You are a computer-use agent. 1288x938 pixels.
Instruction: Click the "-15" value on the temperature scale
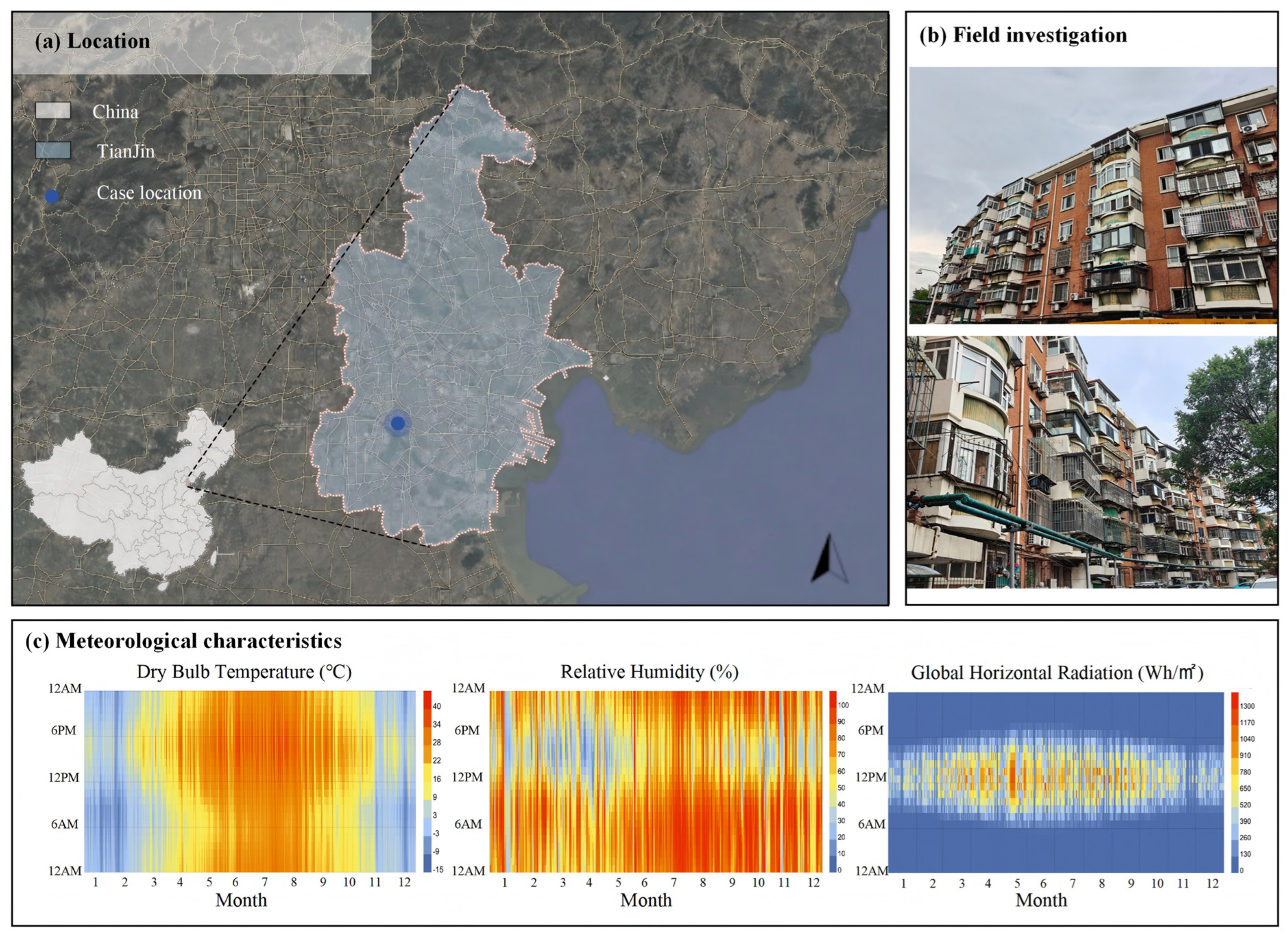pyautogui.click(x=438, y=869)
